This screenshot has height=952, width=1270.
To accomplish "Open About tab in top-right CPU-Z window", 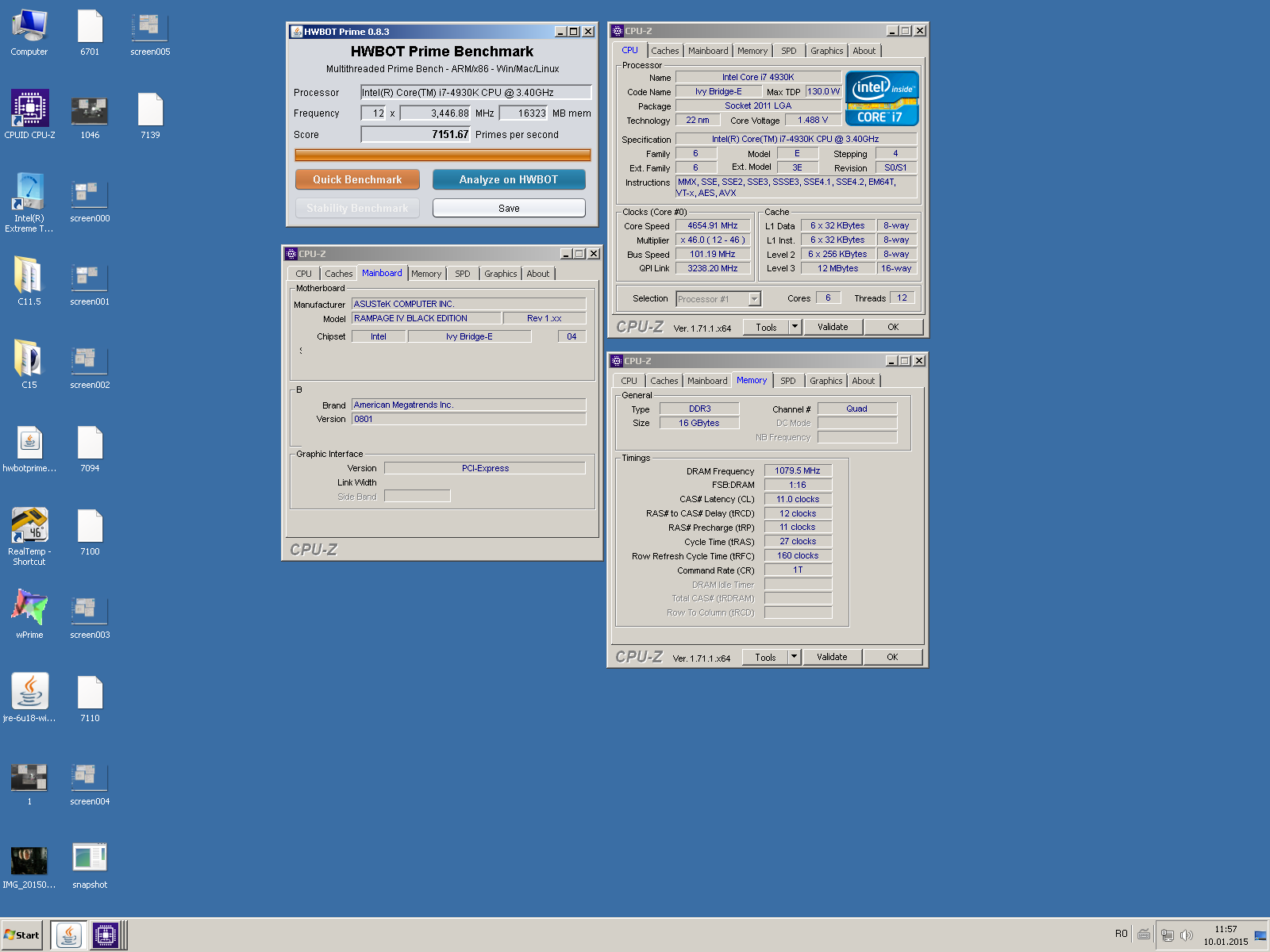I will 864,51.
